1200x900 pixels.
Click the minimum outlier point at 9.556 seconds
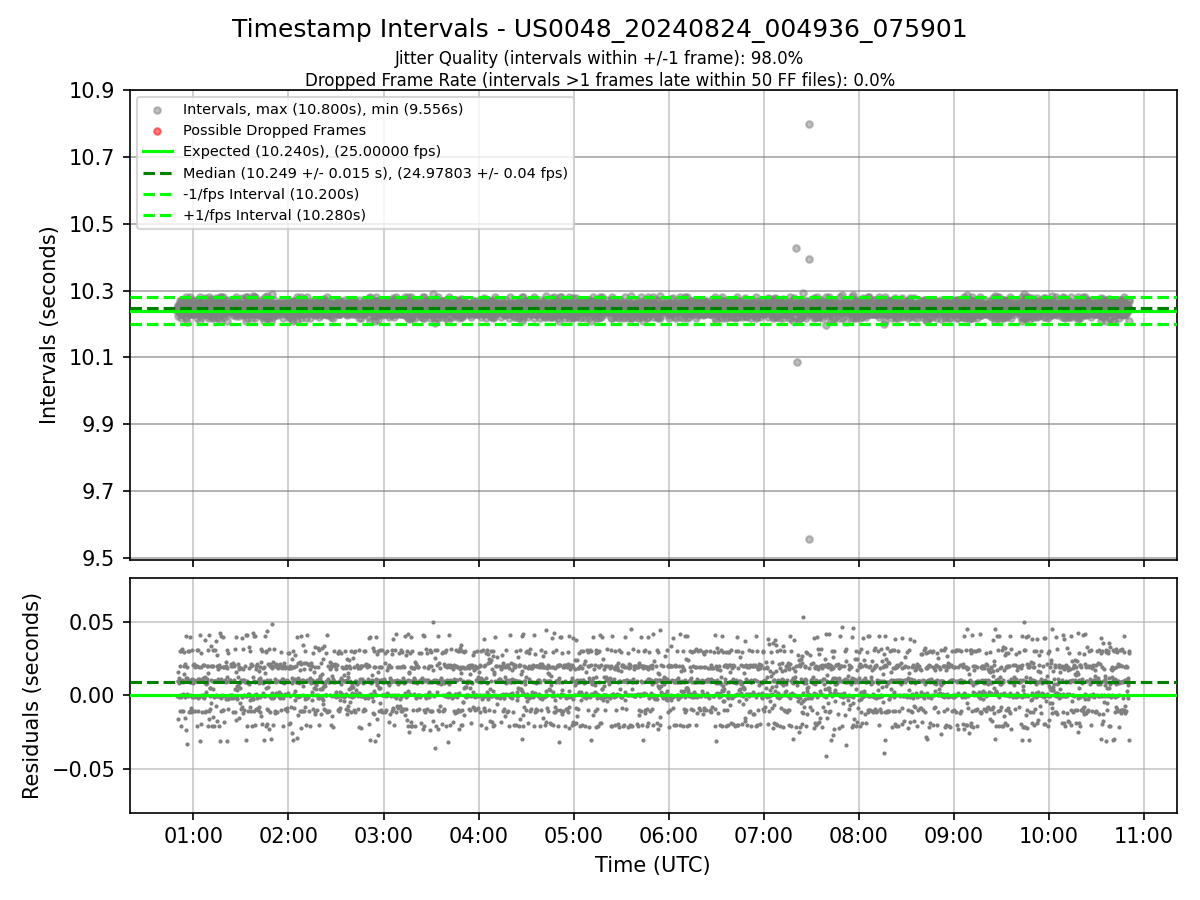pos(809,539)
